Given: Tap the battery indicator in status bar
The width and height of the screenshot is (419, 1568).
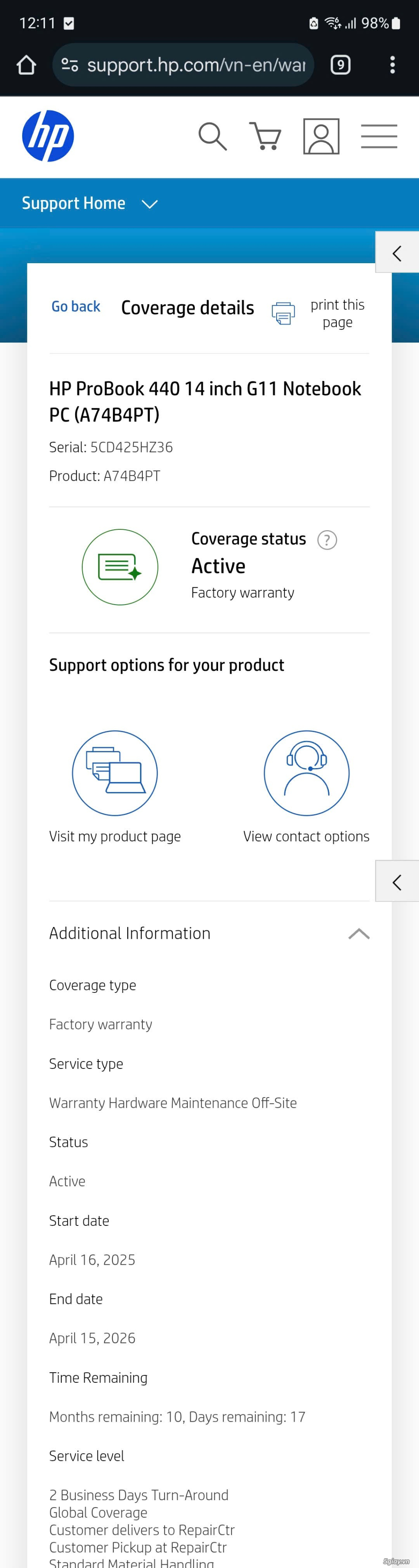Looking at the screenshot, I should pos(396,23).
